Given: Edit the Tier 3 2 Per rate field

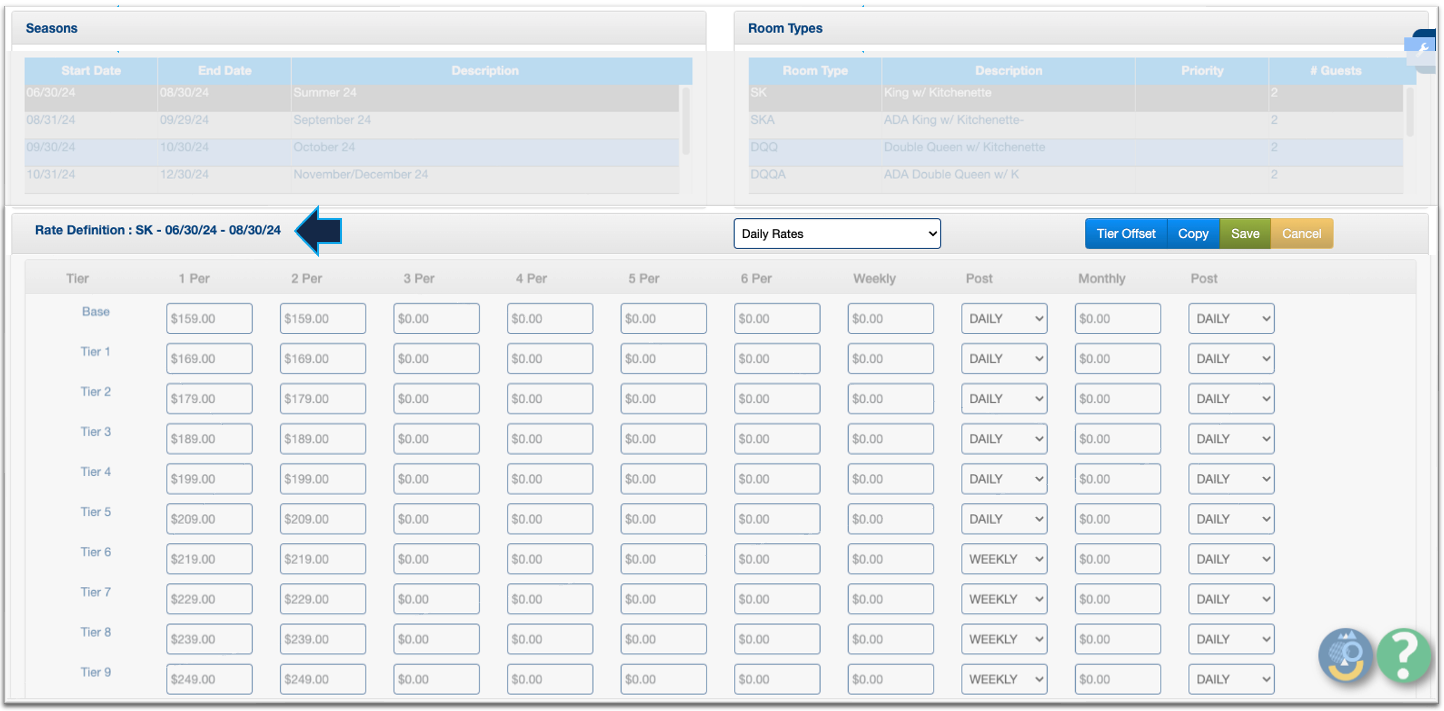Looking at the screenshot, I should point(323,439).
